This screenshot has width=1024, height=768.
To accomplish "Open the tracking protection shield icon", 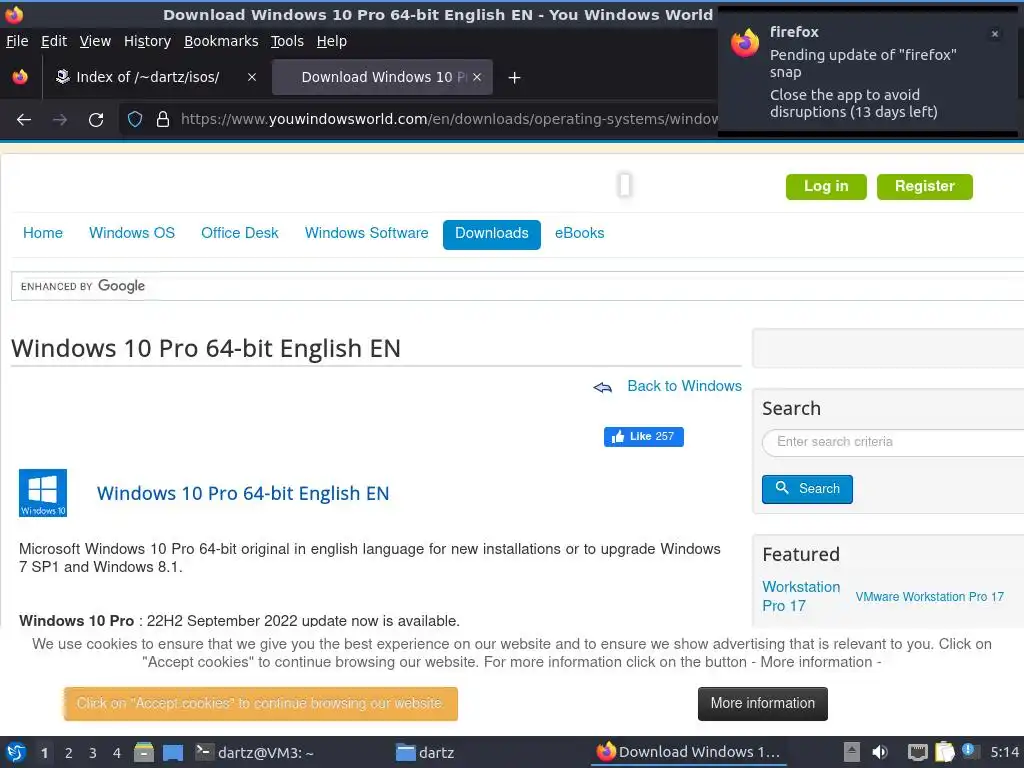I will coord(135,119).
